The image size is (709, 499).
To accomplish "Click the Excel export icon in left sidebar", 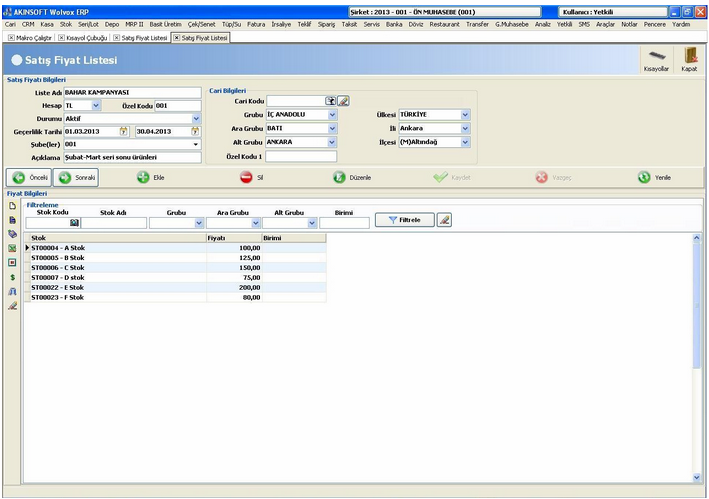I will coord(12,248).
